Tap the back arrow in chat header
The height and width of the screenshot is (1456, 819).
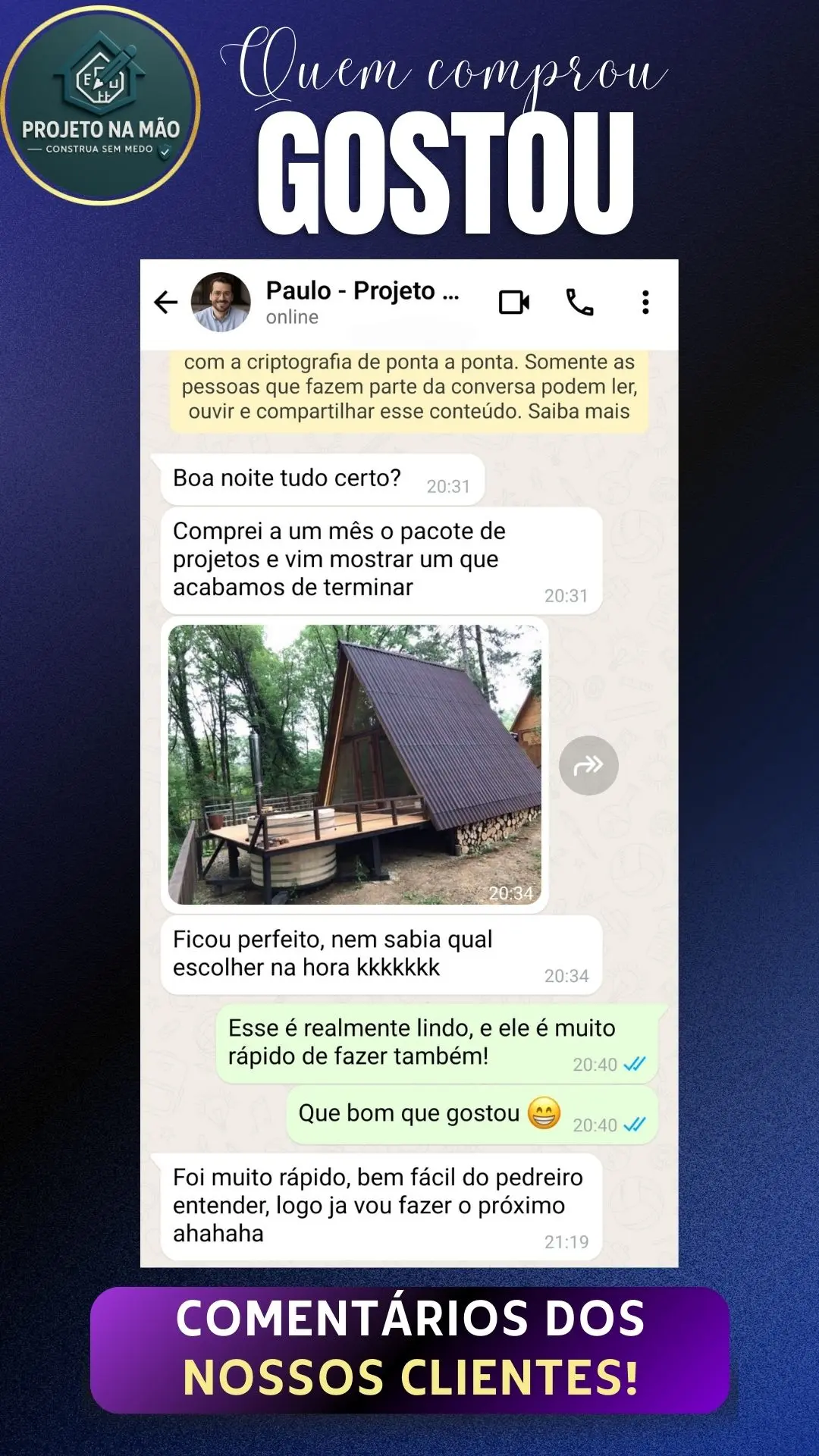[x=165, y=303]
